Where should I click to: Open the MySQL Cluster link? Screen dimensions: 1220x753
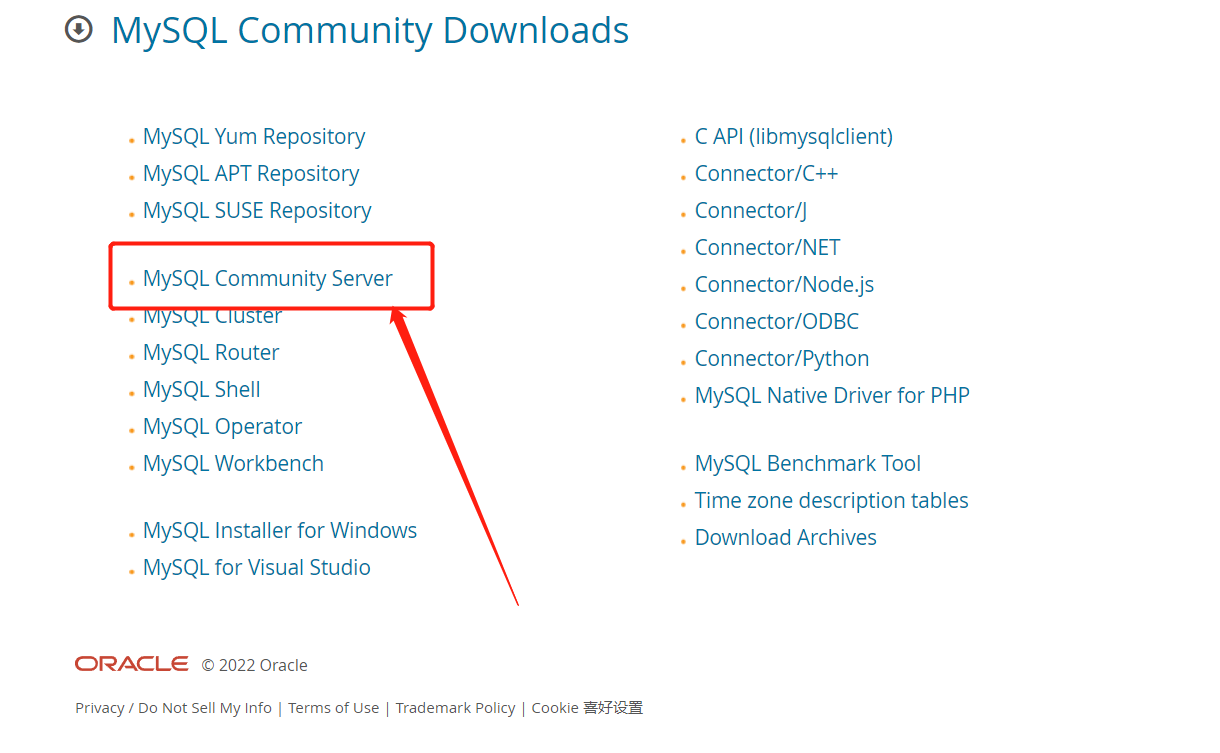pos(212,315)
